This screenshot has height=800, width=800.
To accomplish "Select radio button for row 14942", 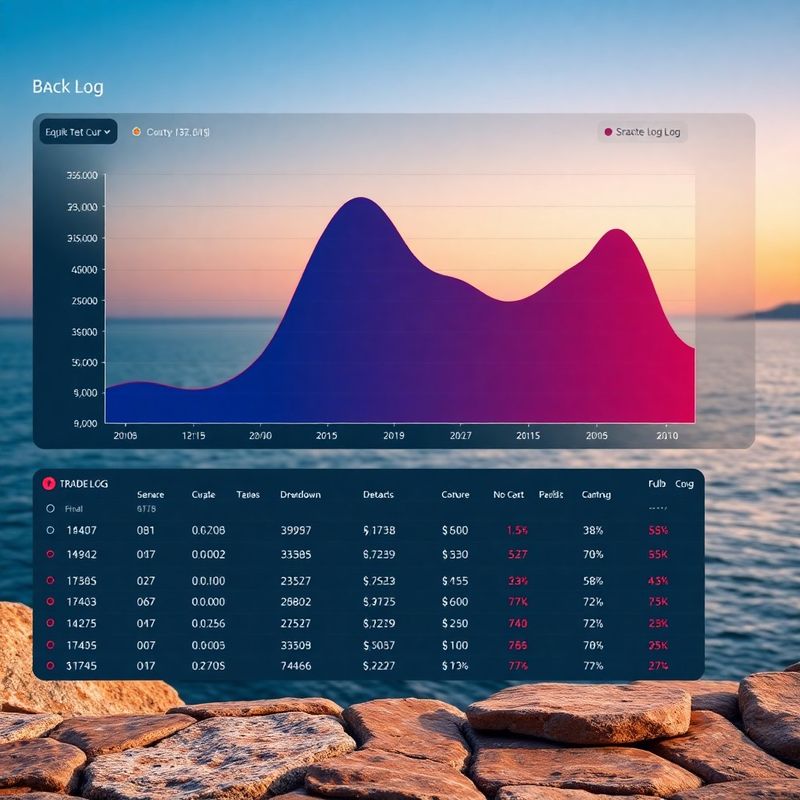I will pos(51,554).
